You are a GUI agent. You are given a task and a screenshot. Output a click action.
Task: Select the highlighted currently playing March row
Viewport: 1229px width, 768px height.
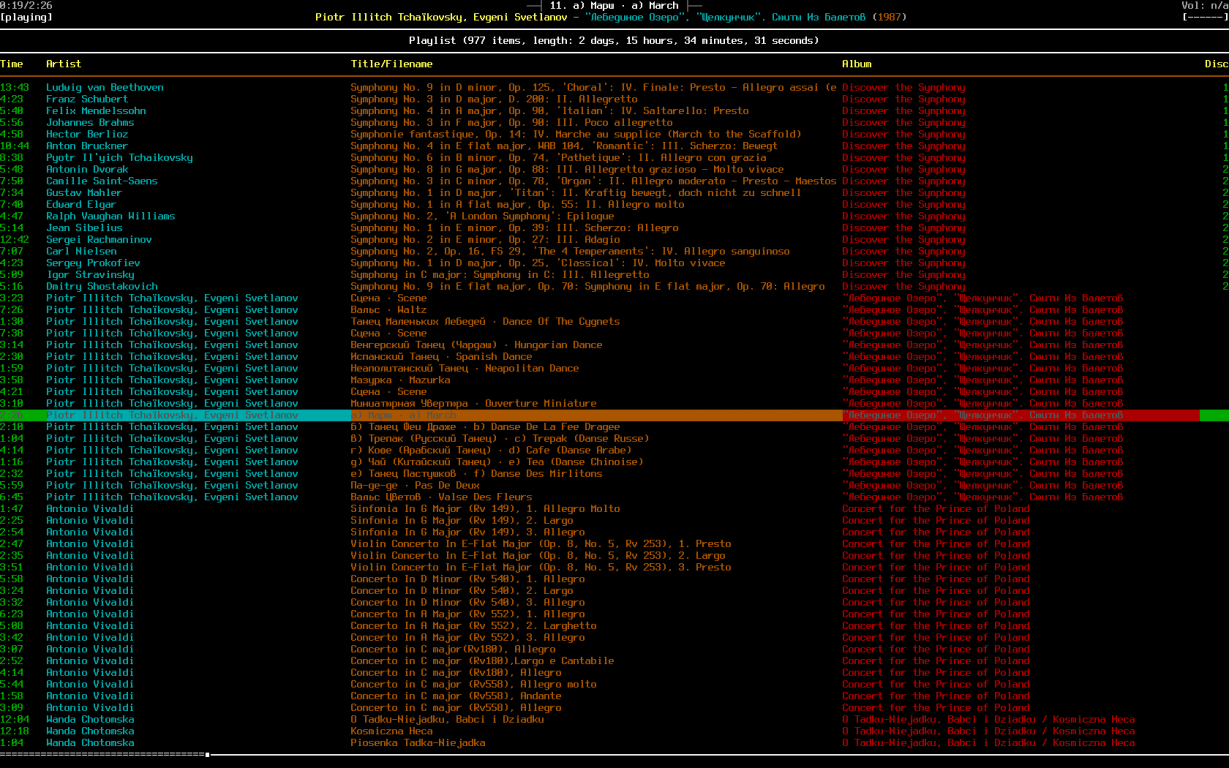coord(614,415)
